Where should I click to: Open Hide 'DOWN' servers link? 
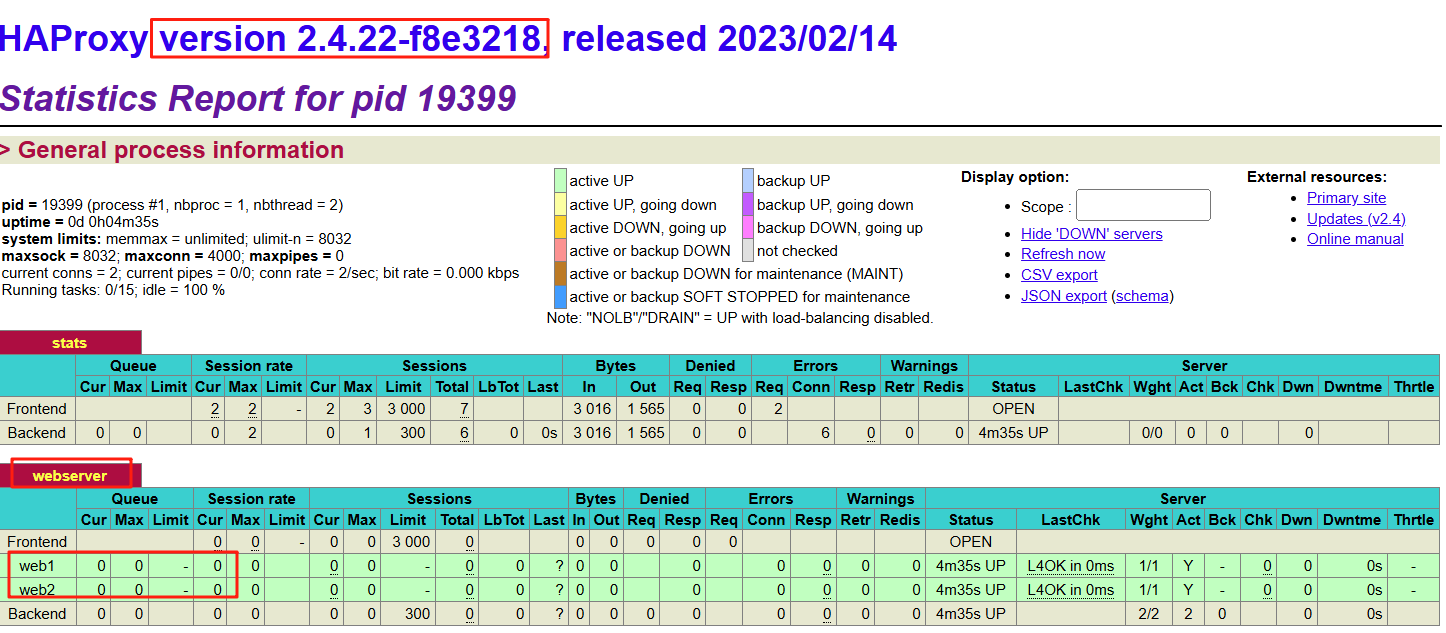pos(1091,234)
